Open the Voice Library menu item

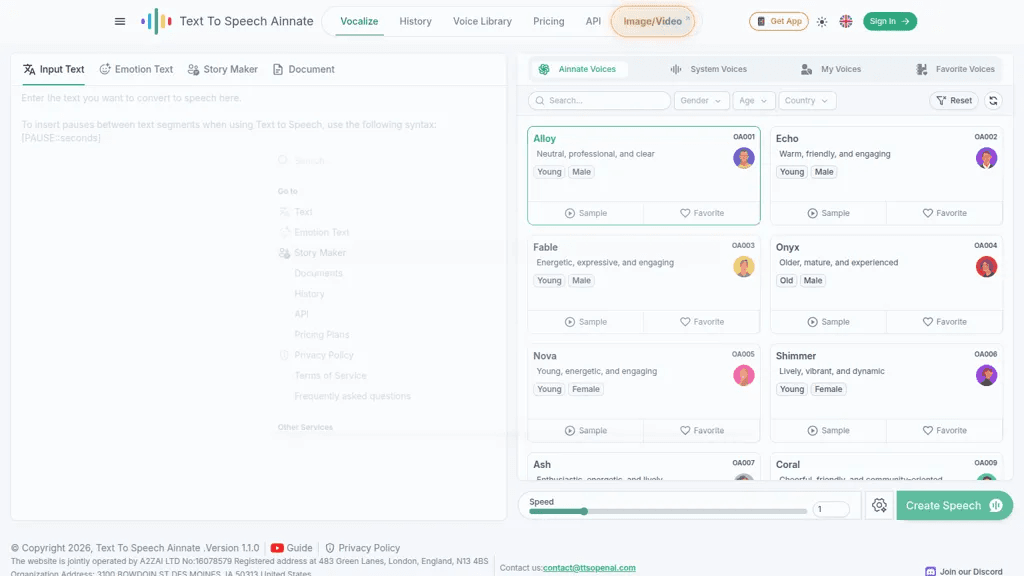pos(482,22)
